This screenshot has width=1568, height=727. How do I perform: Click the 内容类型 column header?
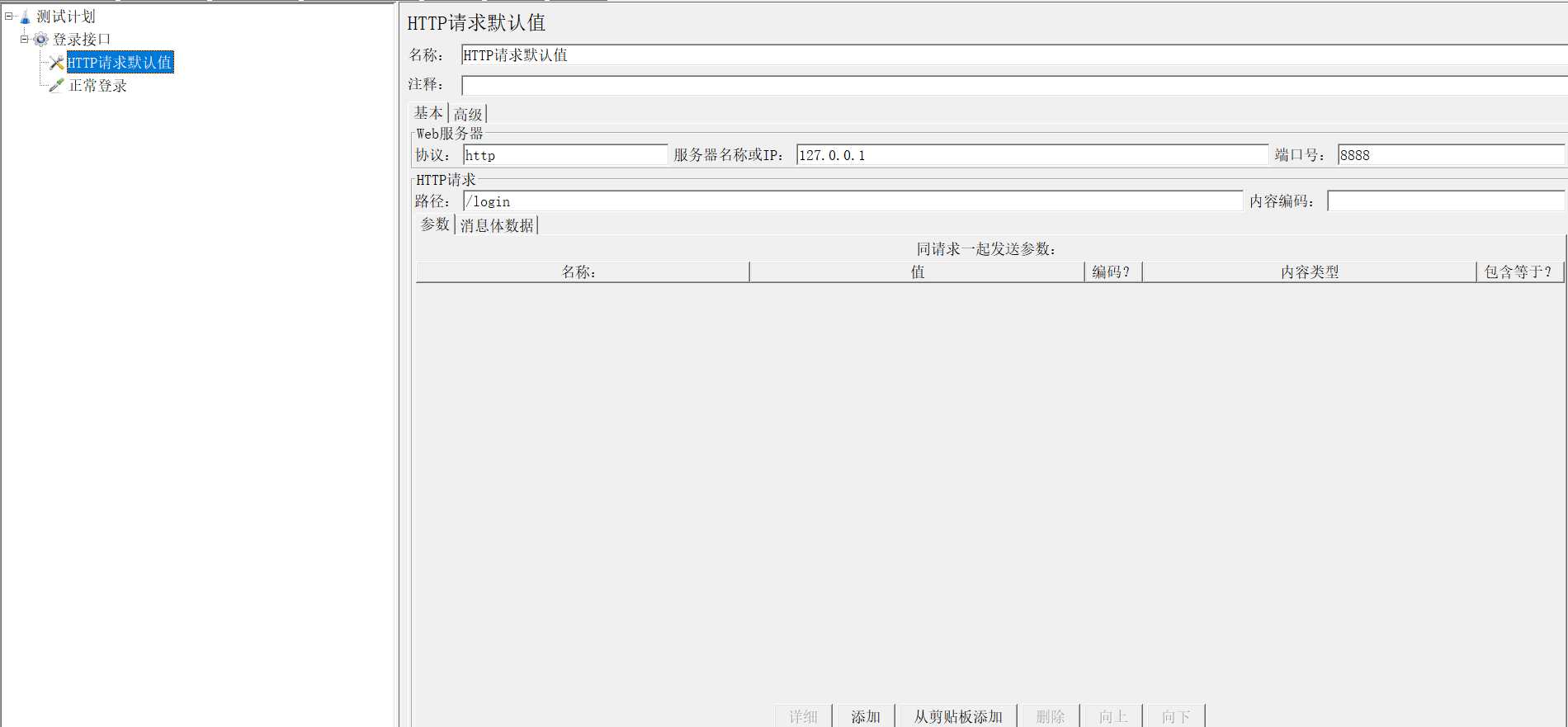point(1309,272)
